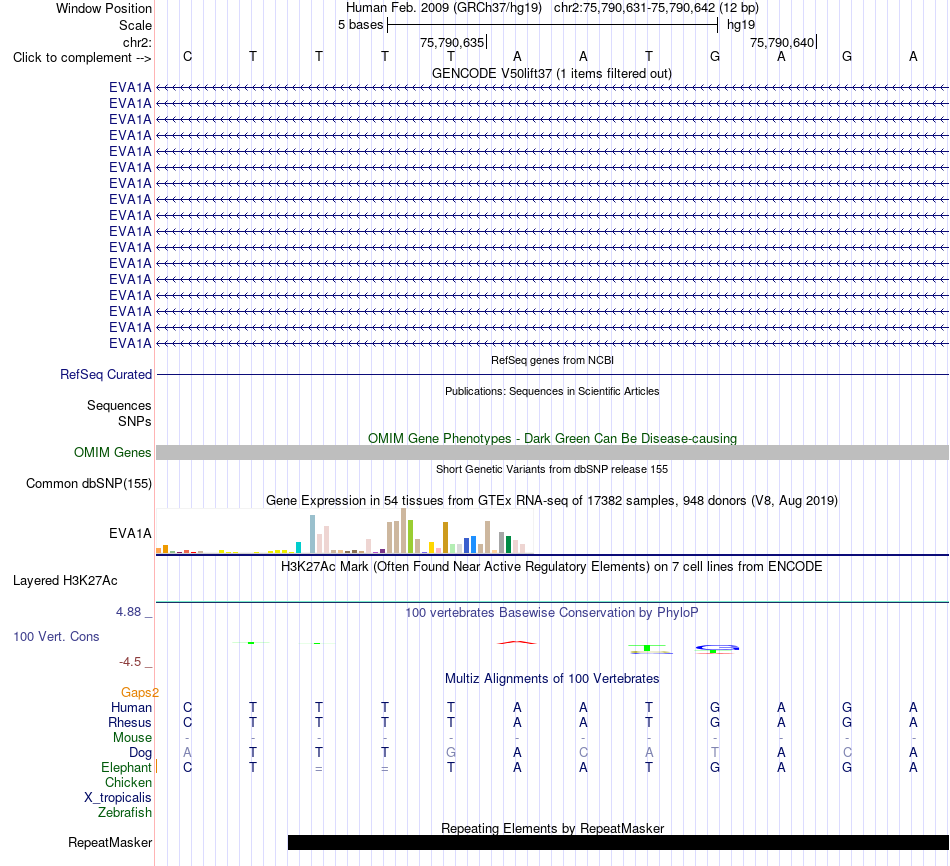This screenshot has width=950, height=866.
Task: Click the Window Position label
Action: (x=104, y=8)
